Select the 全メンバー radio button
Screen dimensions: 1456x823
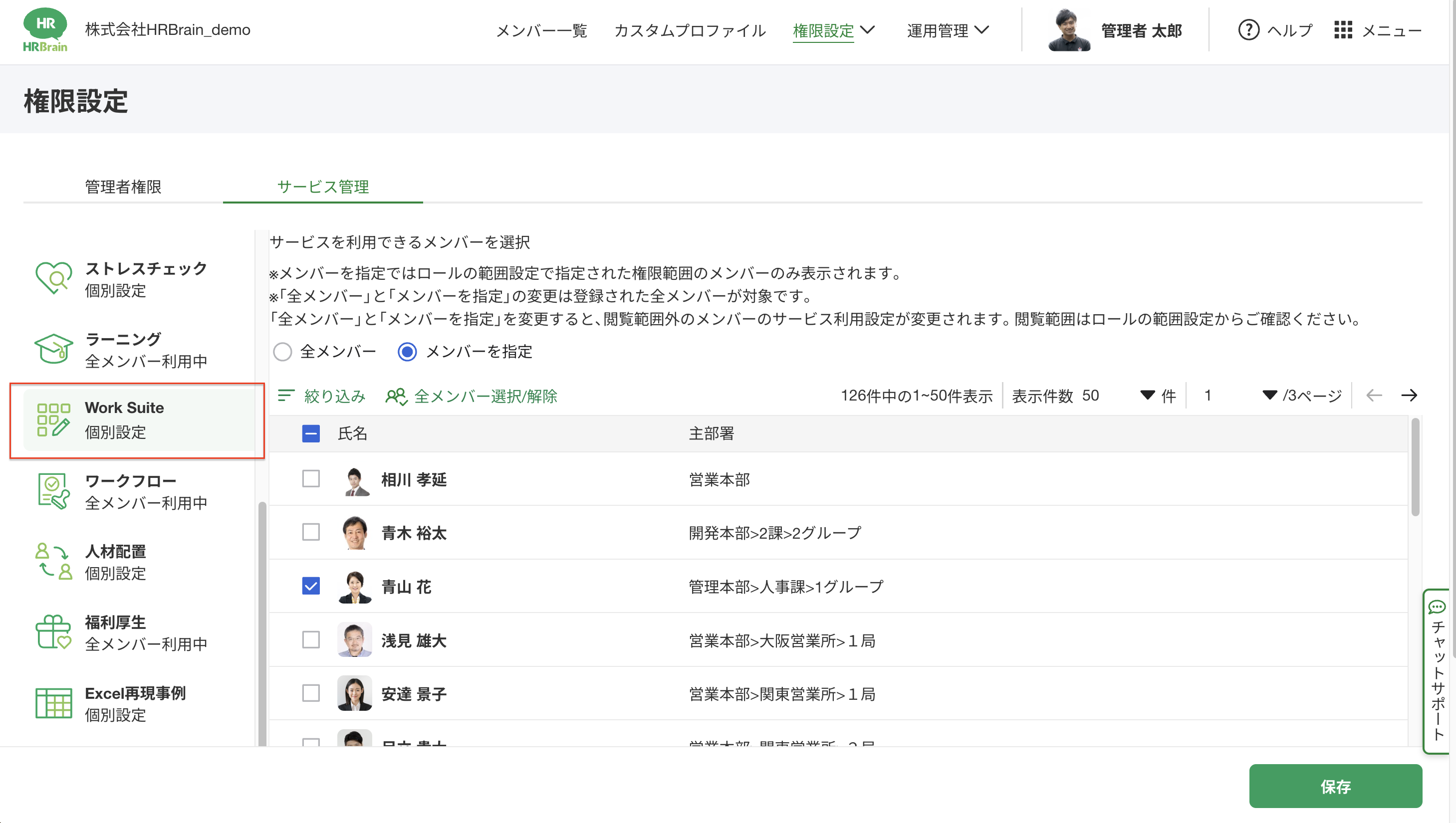pyautogui.click(x=283, y=352)
